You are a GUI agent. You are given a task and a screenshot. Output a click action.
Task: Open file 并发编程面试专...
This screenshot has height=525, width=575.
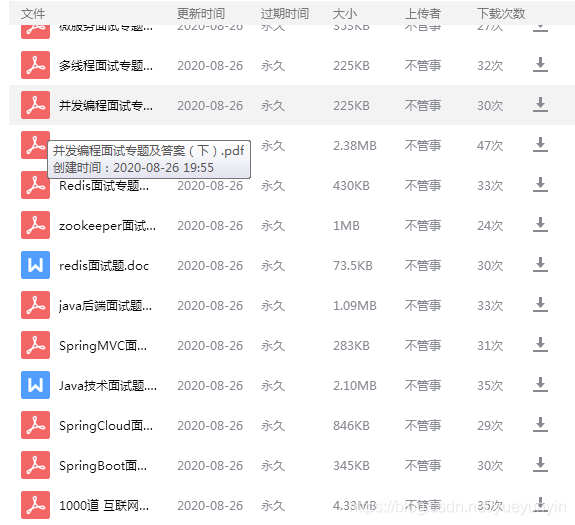coord(106,106)
